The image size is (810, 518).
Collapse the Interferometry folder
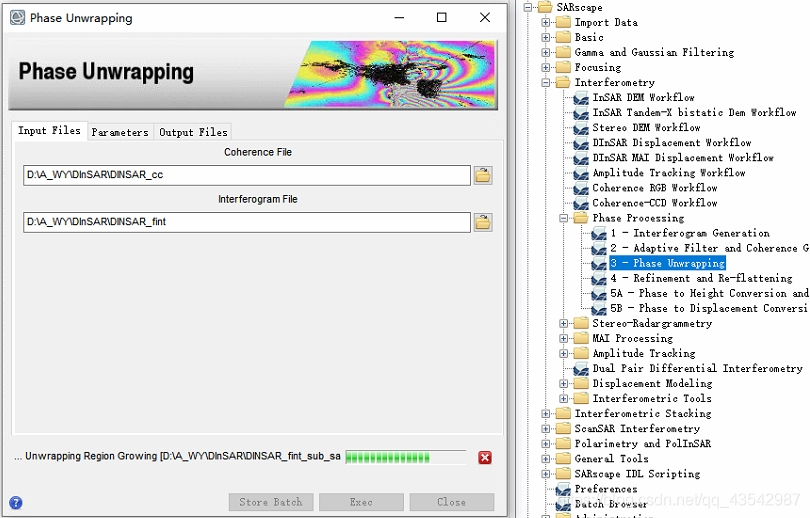click(546, 83)
